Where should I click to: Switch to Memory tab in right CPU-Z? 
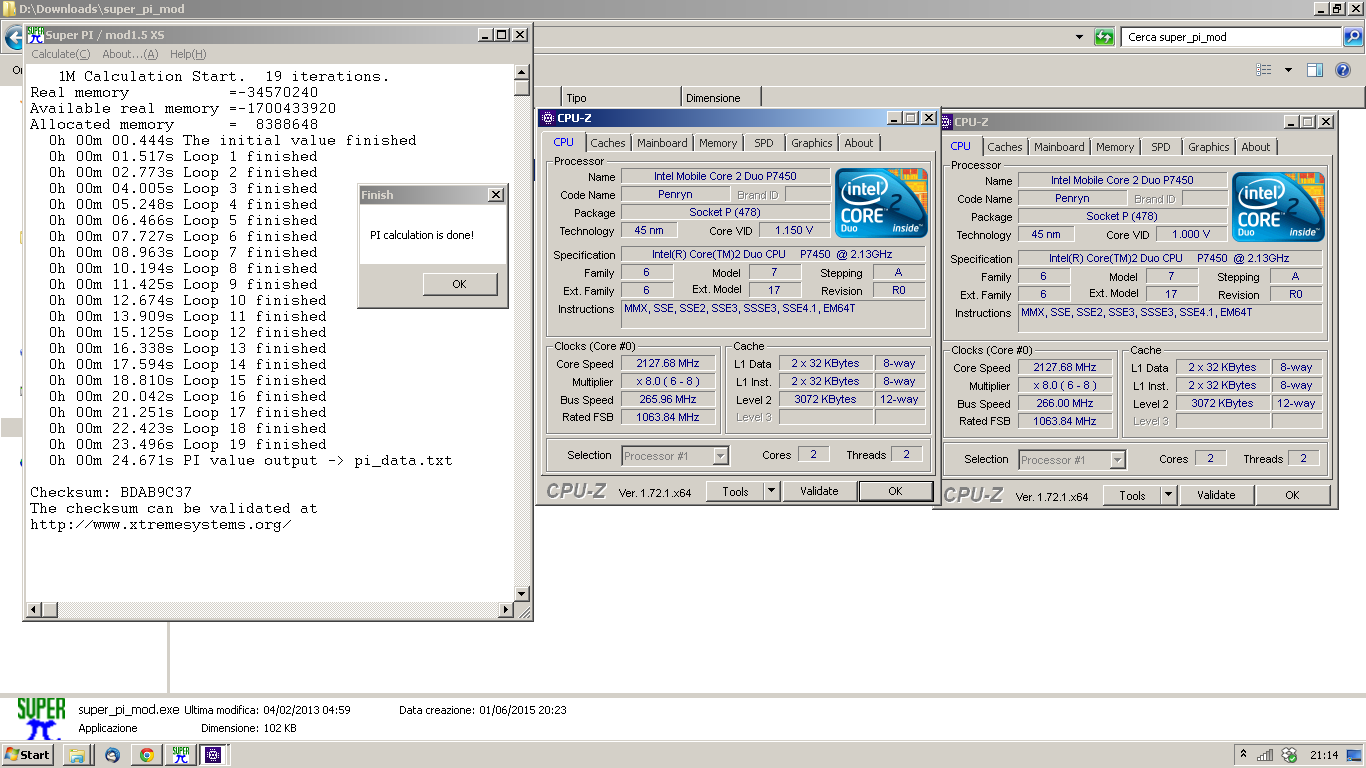(x=1115, y=147)
